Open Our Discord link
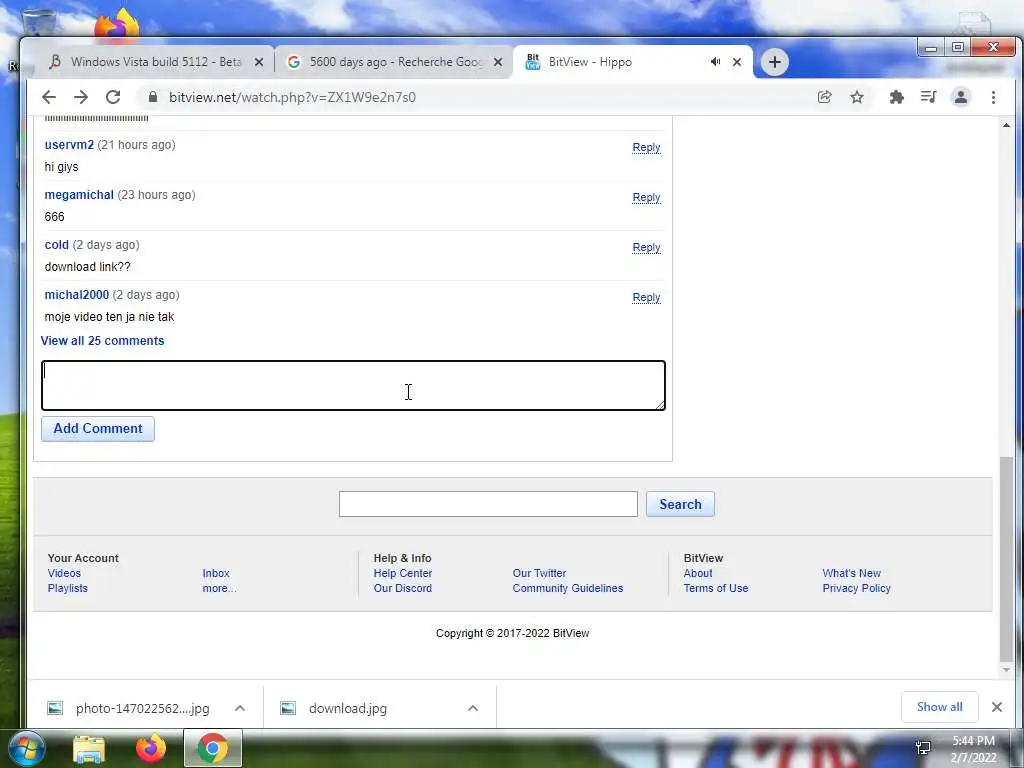 coord(402,588)
